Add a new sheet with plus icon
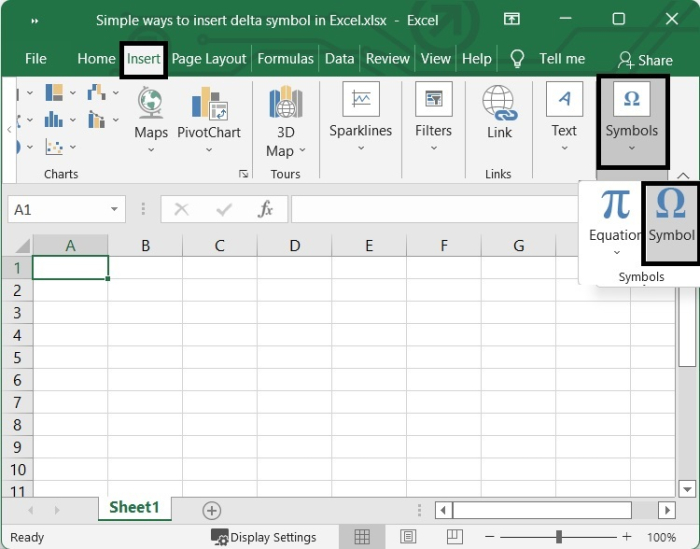700x549 pixels. coord(212,511)
